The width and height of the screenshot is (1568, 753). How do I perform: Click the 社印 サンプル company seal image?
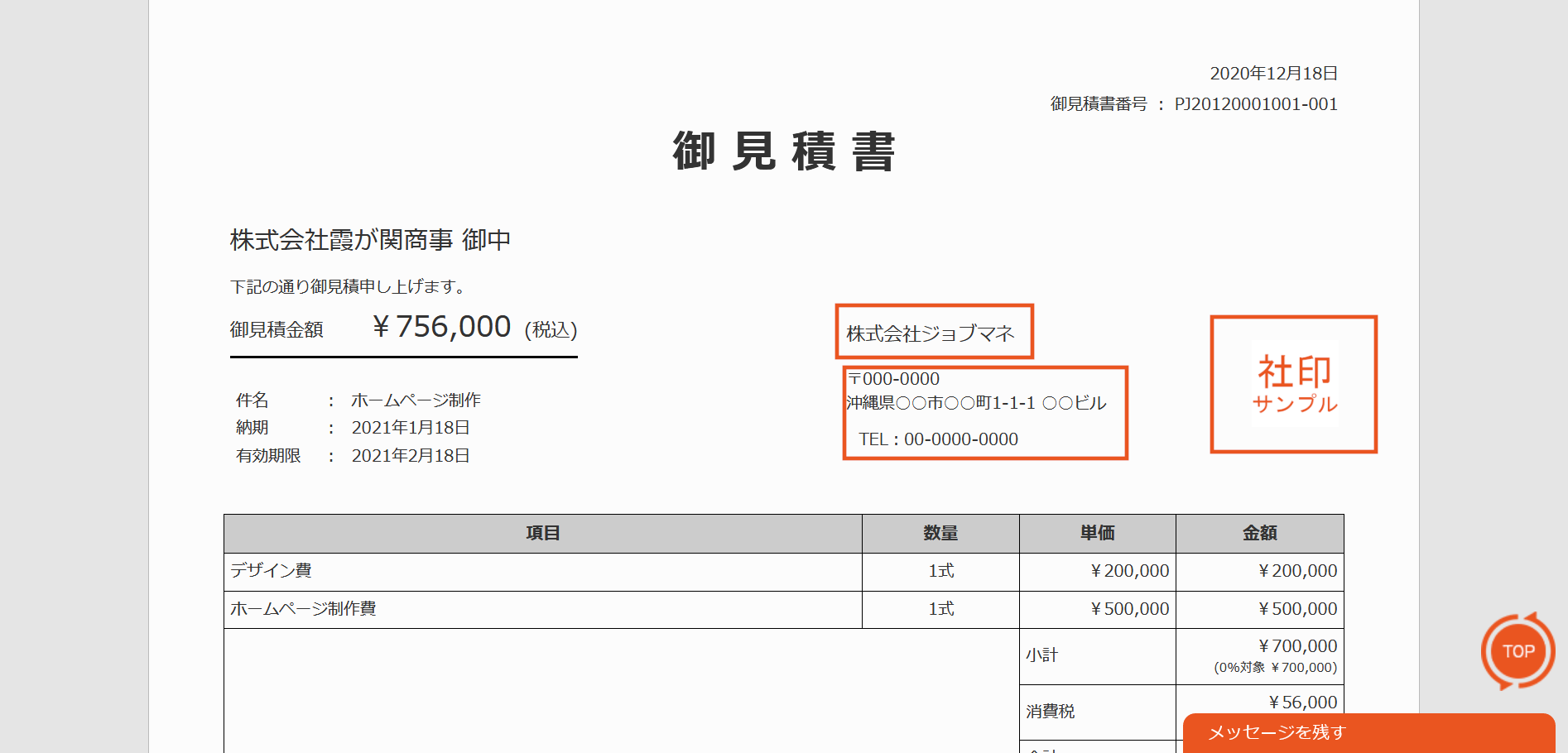click(x=1294, y=384)
